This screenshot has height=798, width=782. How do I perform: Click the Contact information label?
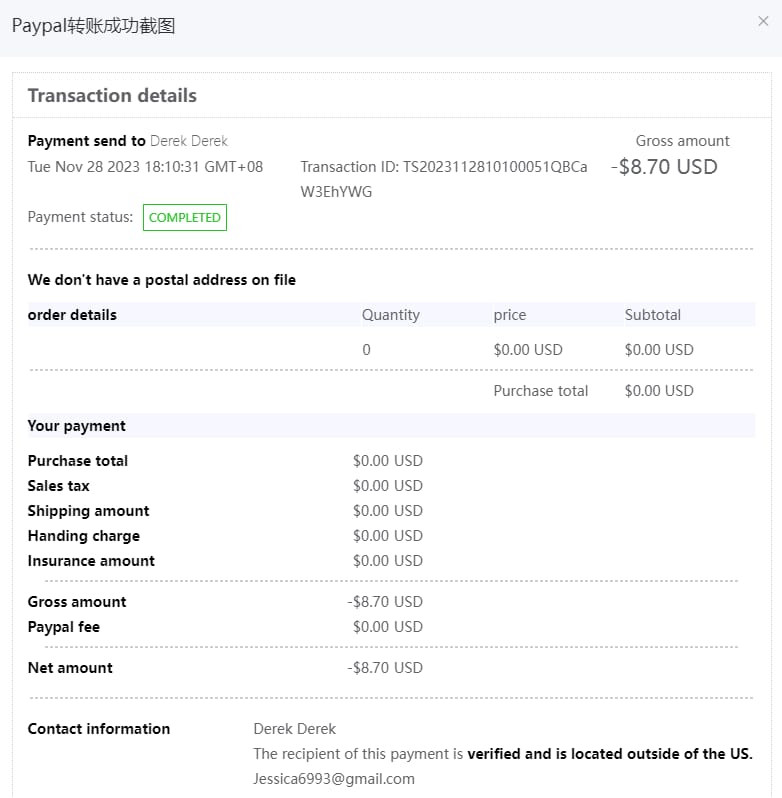click(99, 729)
